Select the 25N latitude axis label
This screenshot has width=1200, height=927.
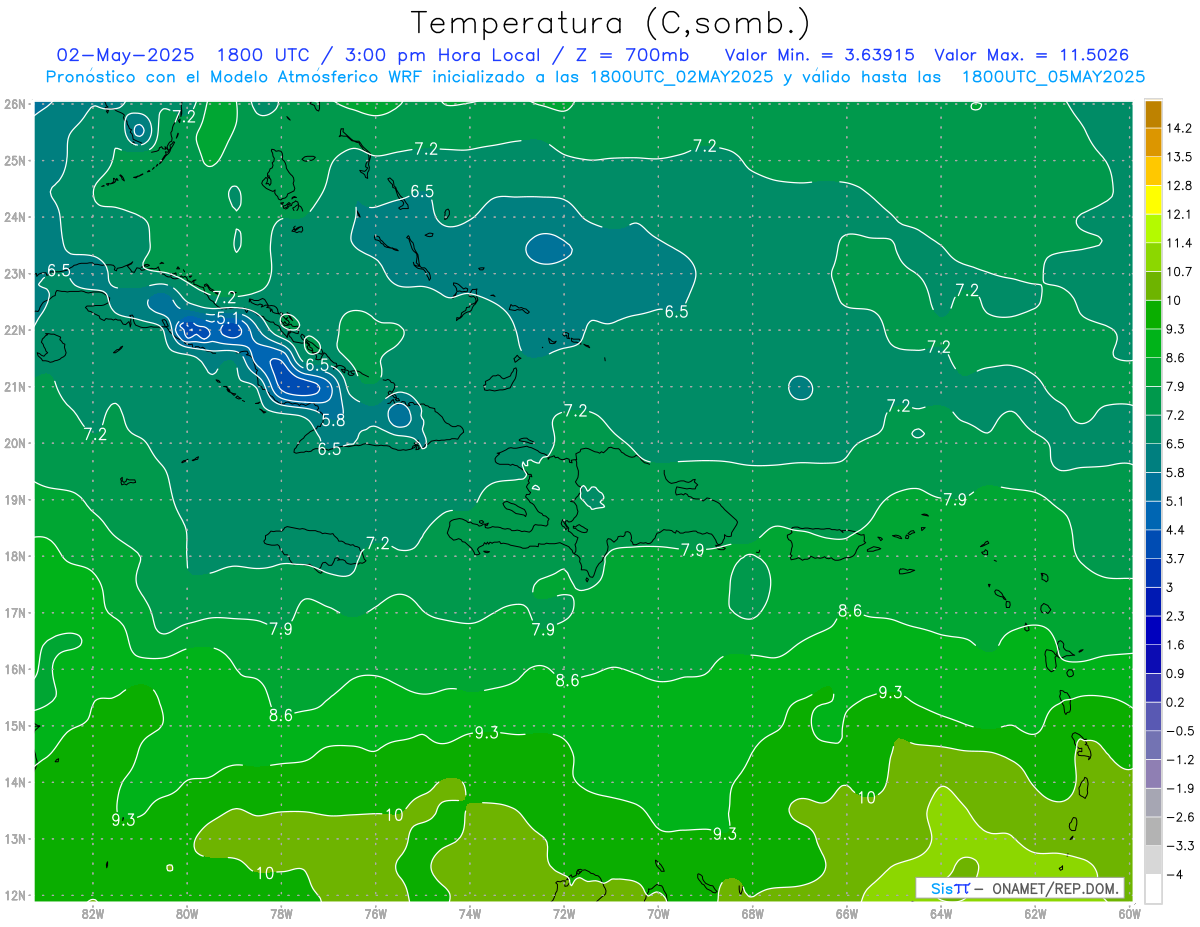15,160
